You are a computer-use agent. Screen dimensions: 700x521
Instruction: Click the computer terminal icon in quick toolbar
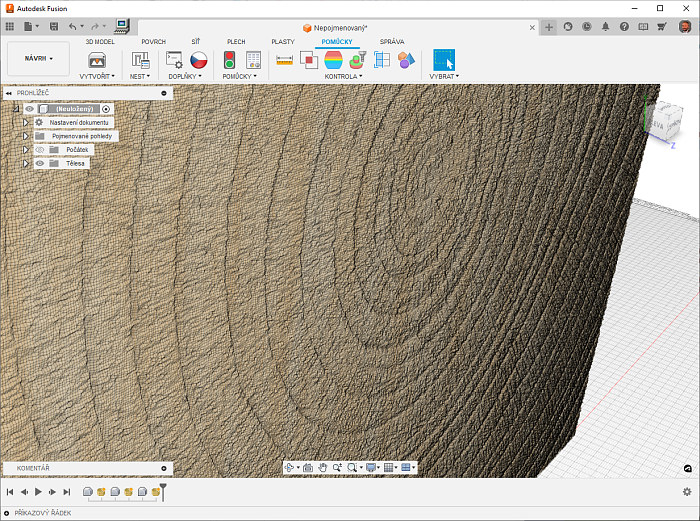[x=121, y=26]
